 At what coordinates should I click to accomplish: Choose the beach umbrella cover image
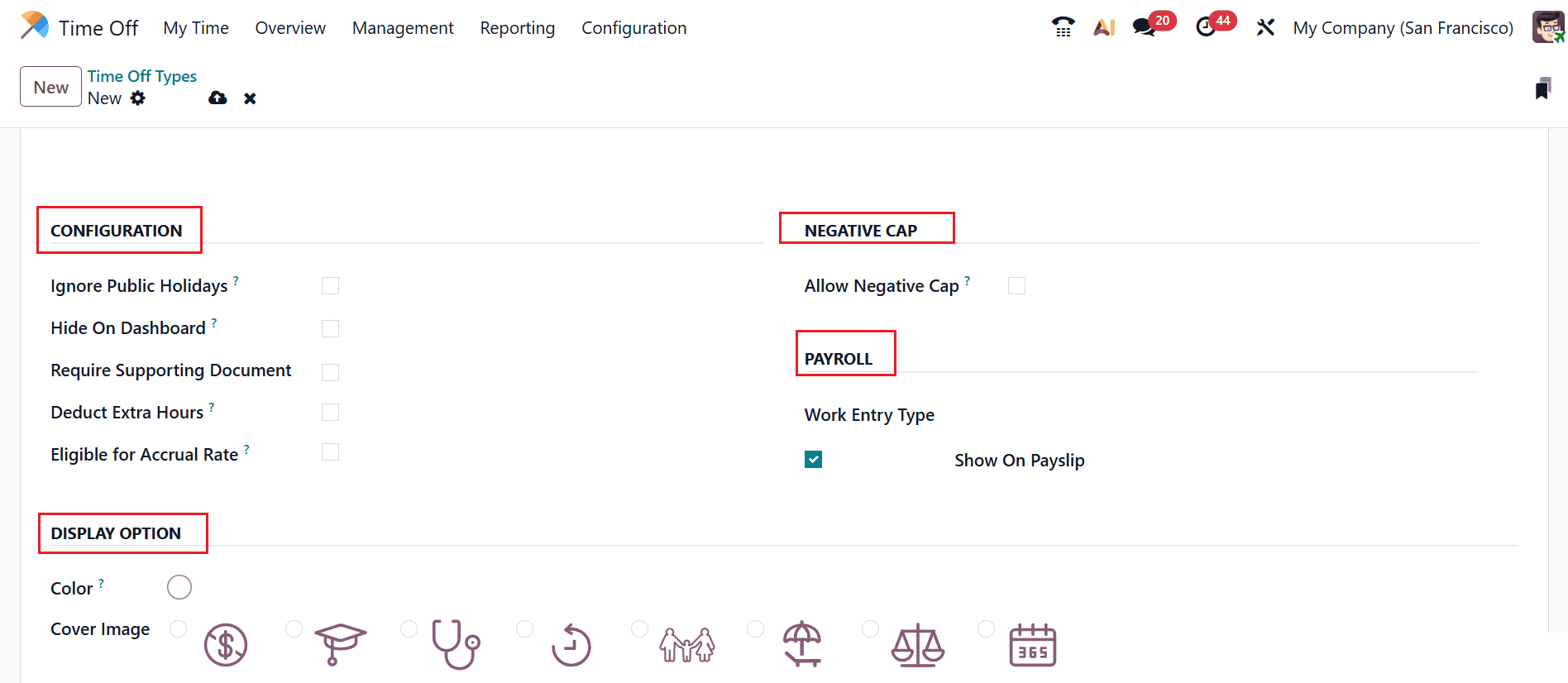(802, 644)
